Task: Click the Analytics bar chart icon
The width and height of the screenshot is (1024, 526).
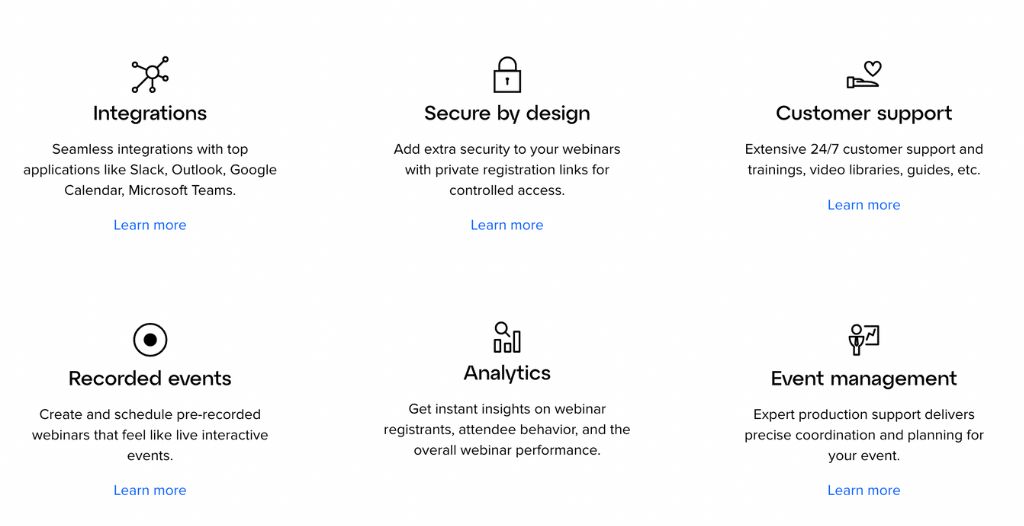Action: click(507, 337)
